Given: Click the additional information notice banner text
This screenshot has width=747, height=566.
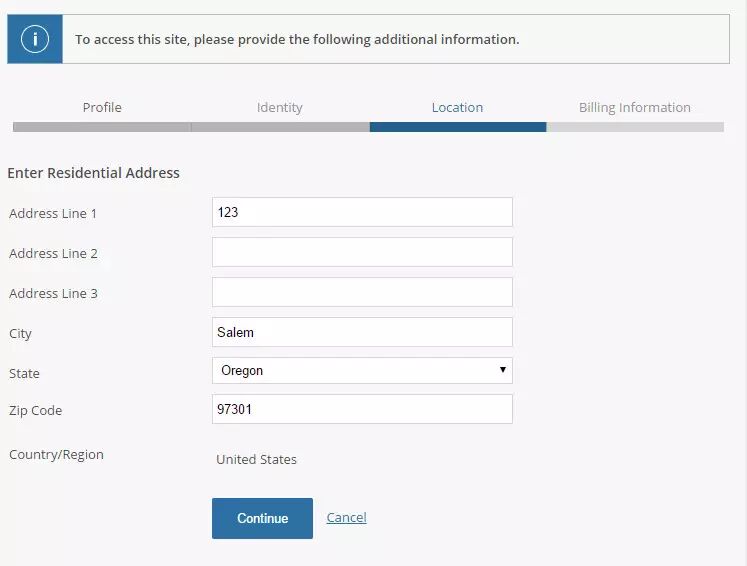Looking at the screenshot, I should (297, 39).
